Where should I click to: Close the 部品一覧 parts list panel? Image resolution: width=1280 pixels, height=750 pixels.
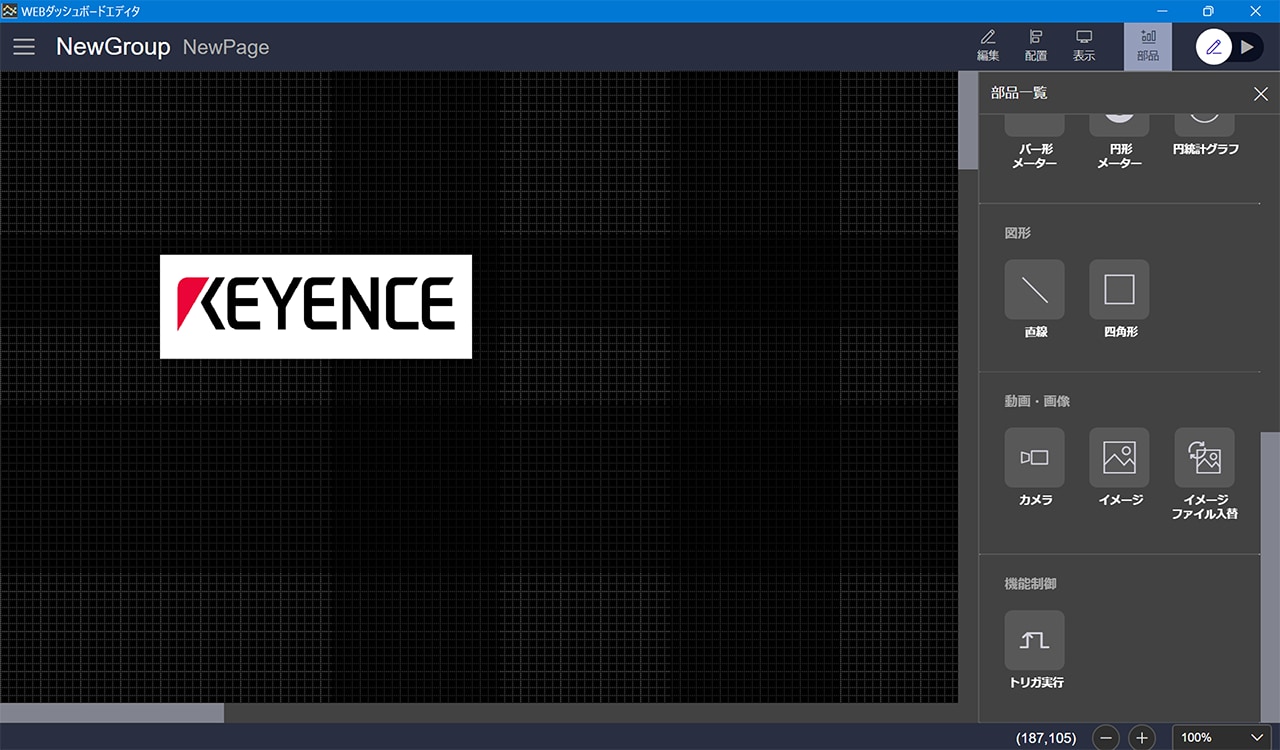click(x=1260, y=94)
